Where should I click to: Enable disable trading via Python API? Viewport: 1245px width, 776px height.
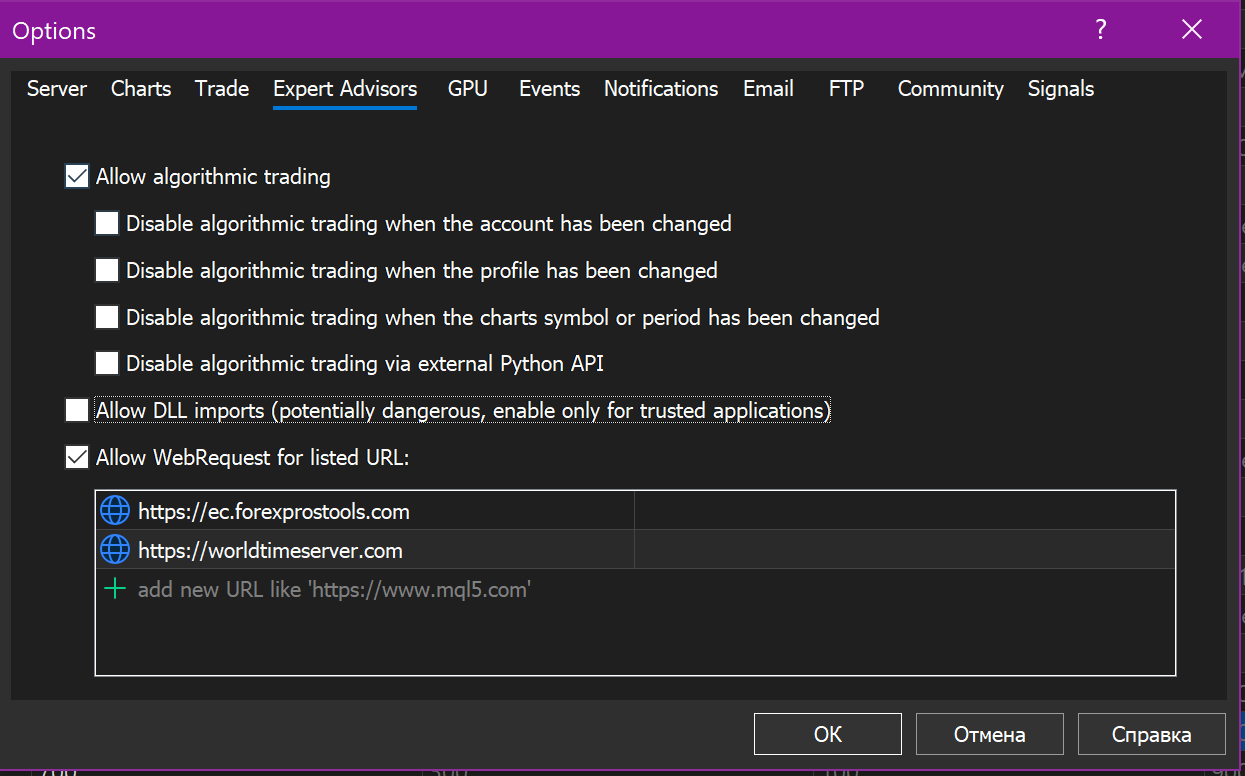click(107, 363)
